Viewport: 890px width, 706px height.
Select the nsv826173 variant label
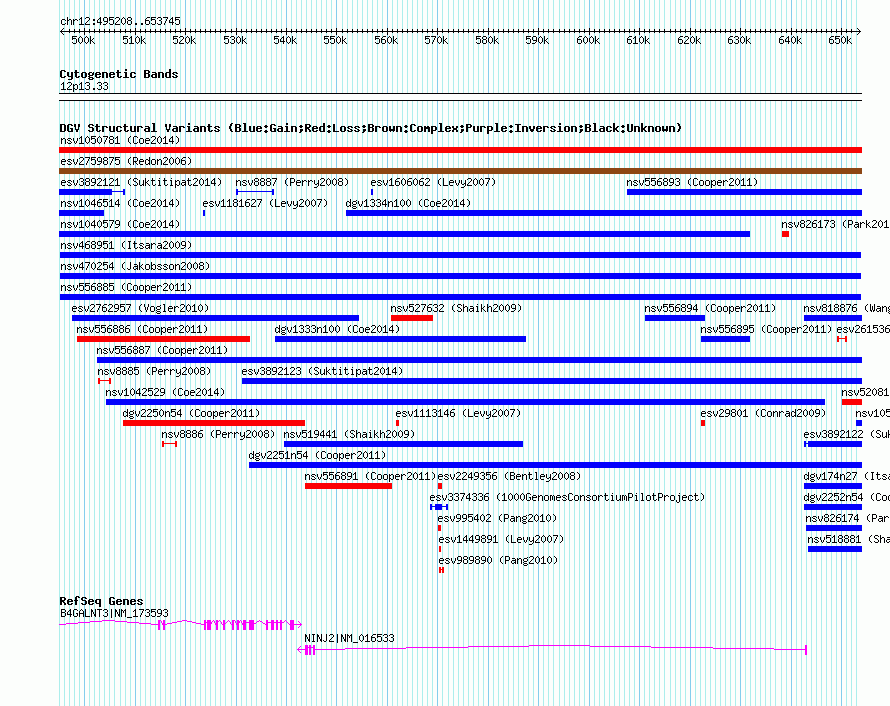(835, 224)
